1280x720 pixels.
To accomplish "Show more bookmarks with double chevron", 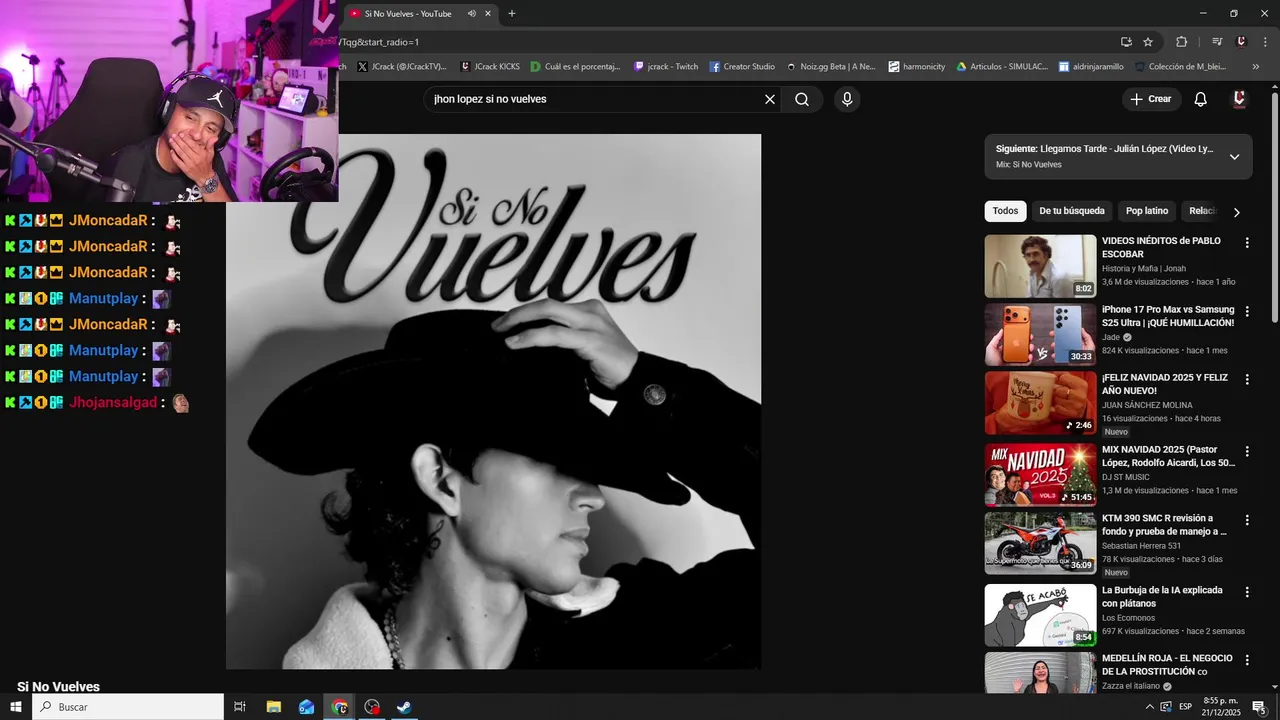I will [x=1257, y=67].
